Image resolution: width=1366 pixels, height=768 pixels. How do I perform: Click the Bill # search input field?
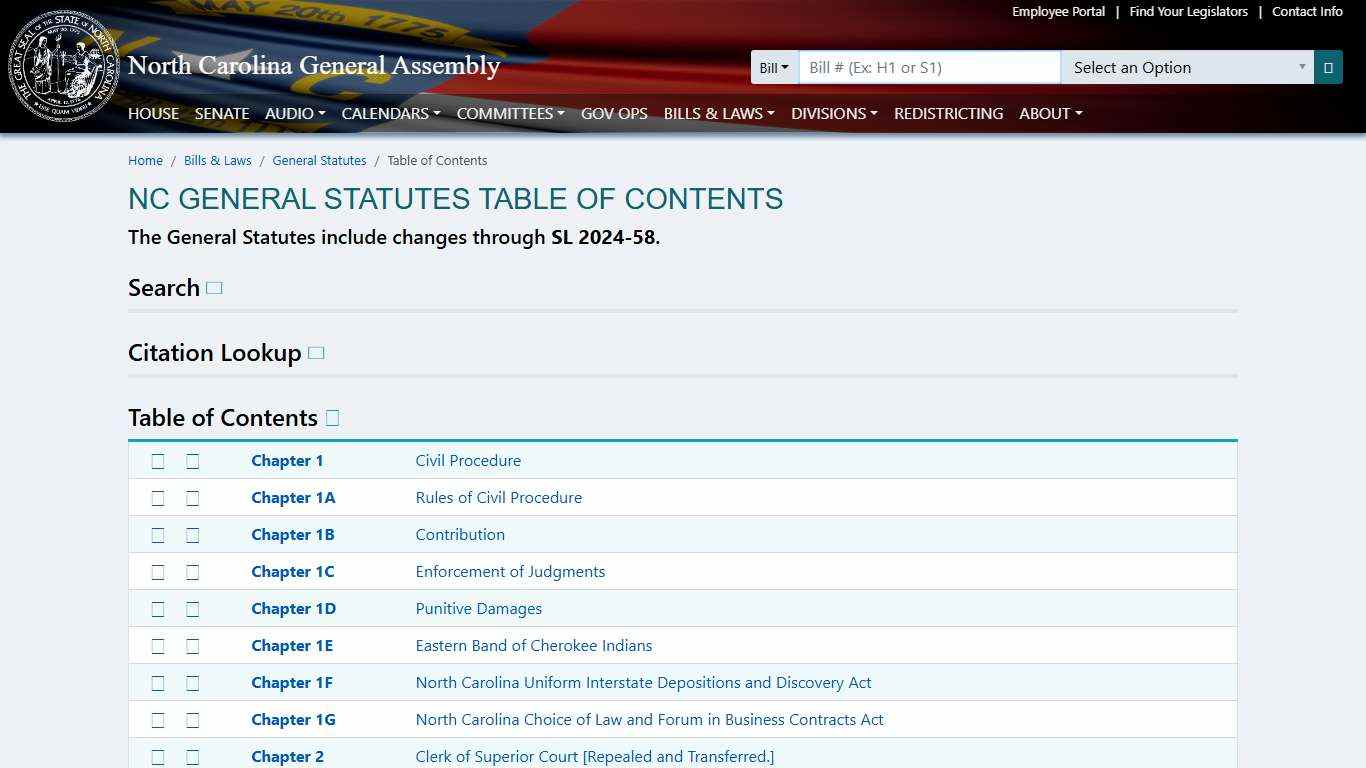click(x=928, y=67)
